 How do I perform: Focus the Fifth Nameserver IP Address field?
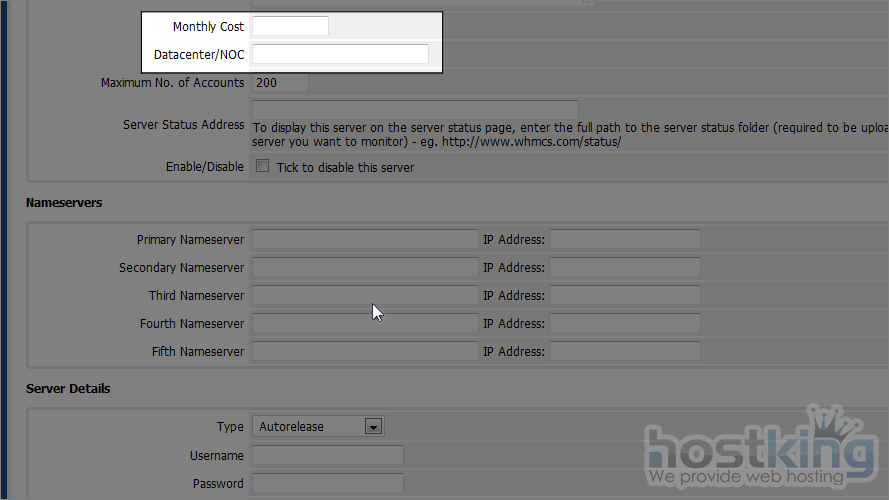(x=624, y=352)
